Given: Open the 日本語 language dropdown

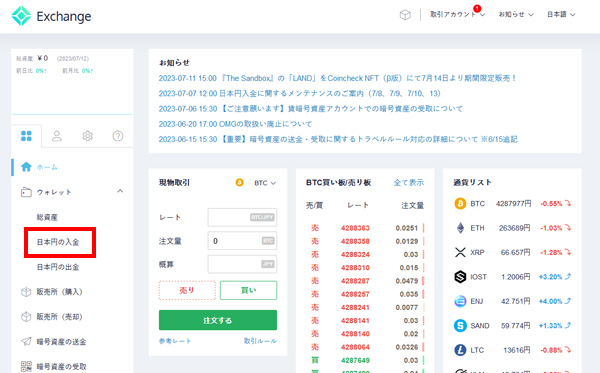Looking at the screenshot, I should tap(561, 15).
